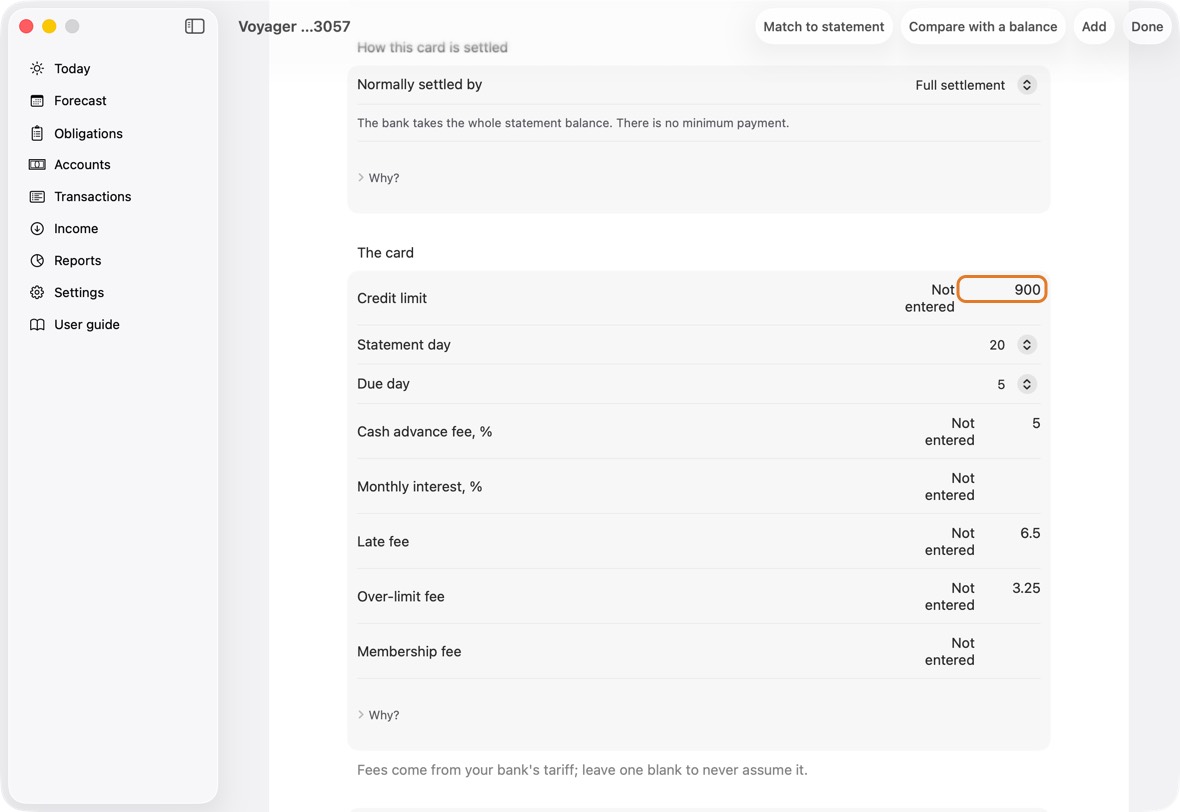Open User guide via its book icon

(37, 324)
